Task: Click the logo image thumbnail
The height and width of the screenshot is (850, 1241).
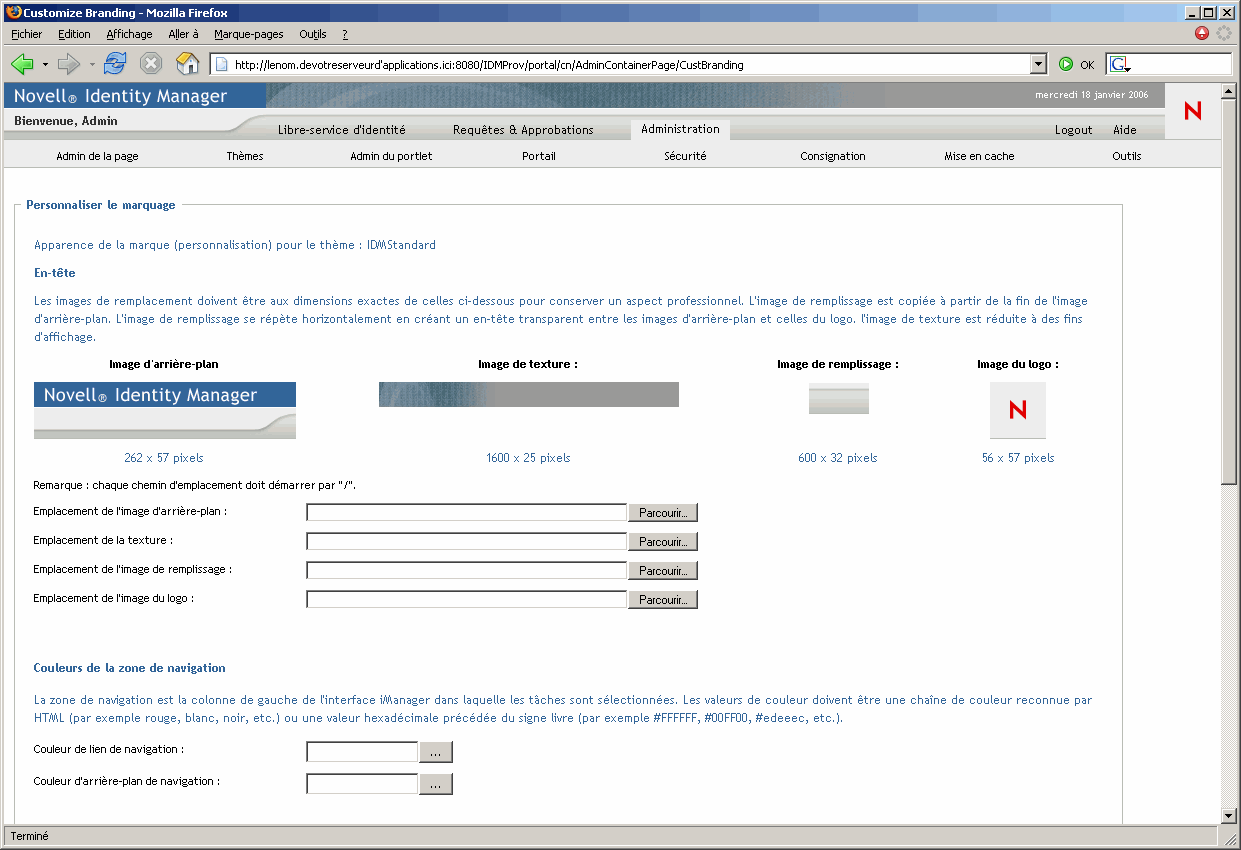Action: (x=1018, y=410)
